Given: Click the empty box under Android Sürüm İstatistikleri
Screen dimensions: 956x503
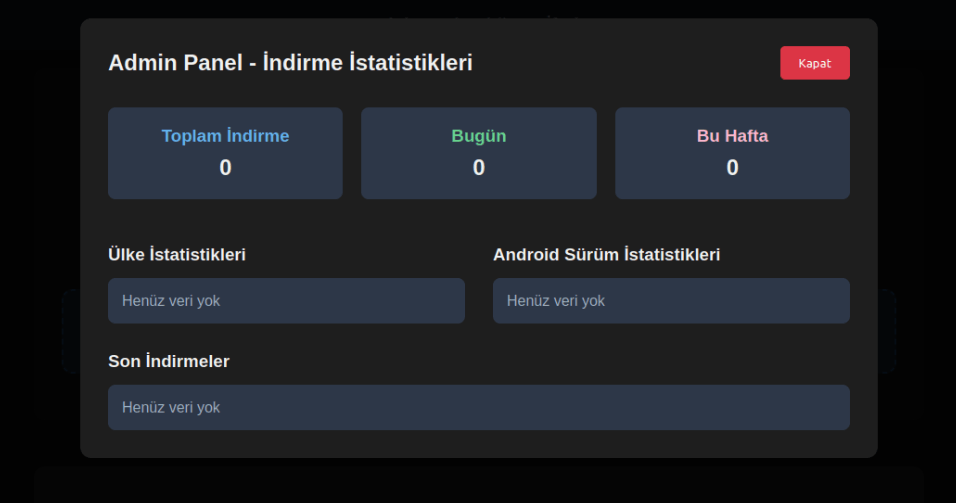Looking at the screenshot, I should pyautogui.click(x=740, y=301).
